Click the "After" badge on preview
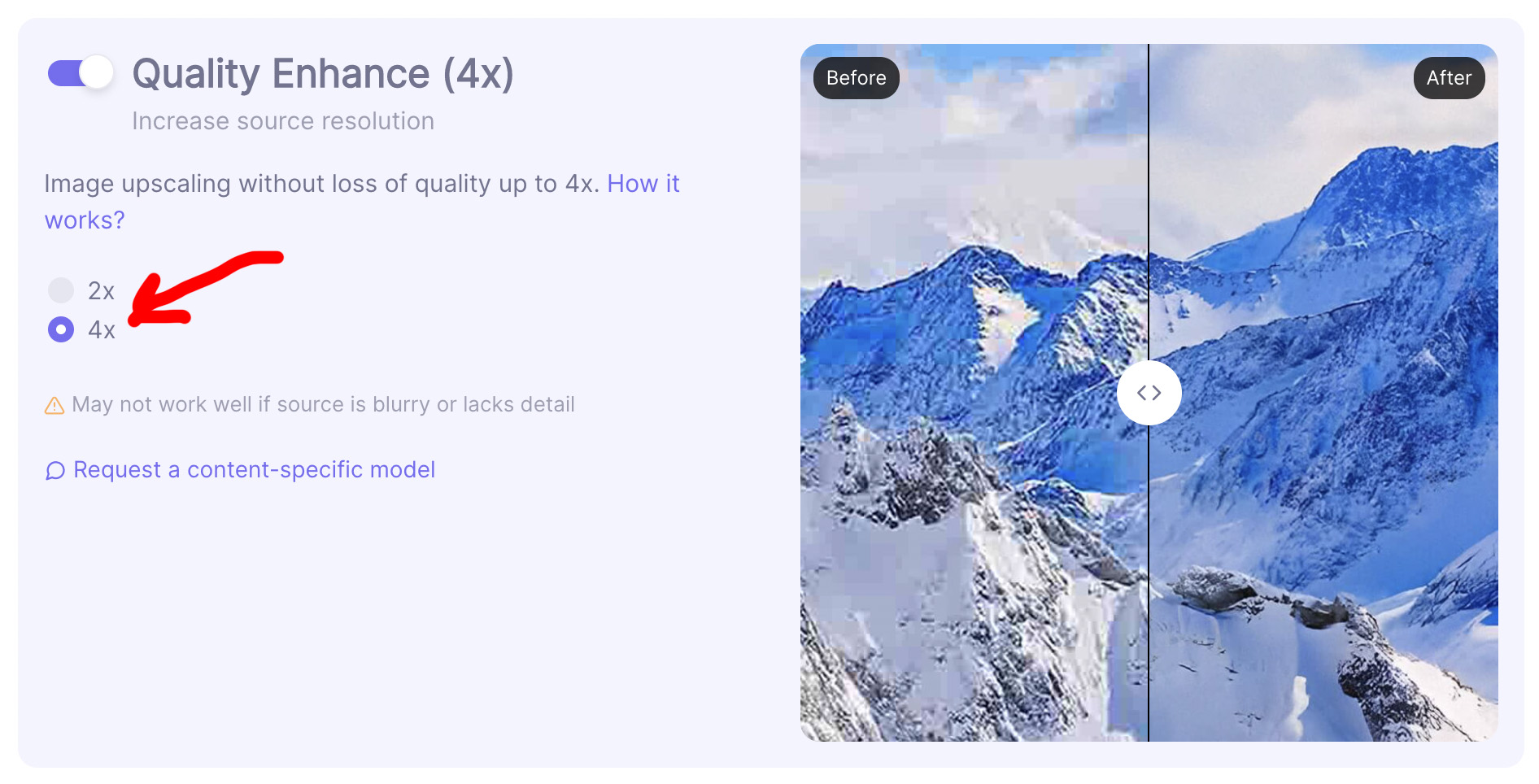The width and height of the screenshot is (1539, 784). point(1449,78)
